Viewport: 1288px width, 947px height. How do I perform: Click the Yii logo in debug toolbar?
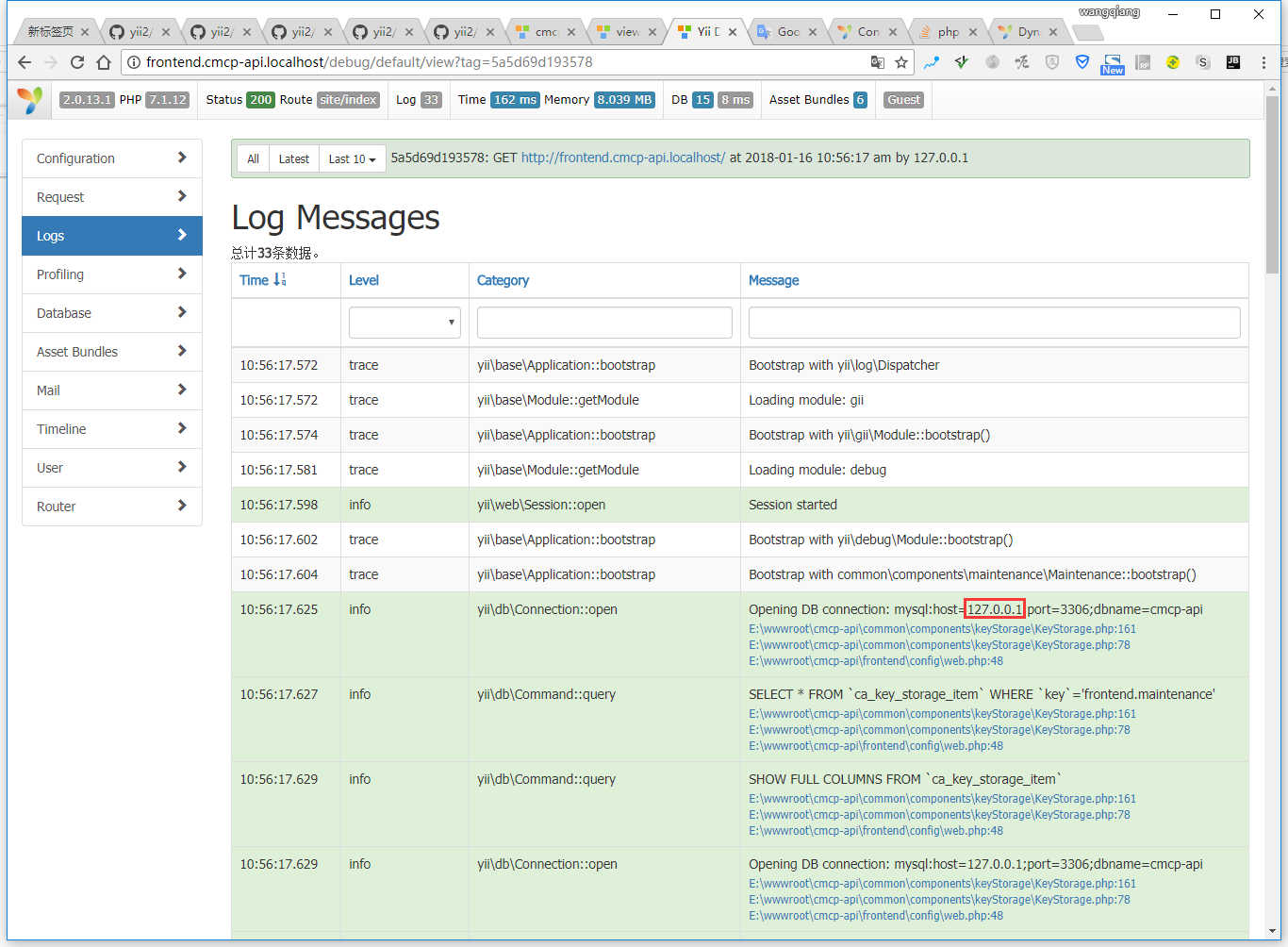coord(30,100)
